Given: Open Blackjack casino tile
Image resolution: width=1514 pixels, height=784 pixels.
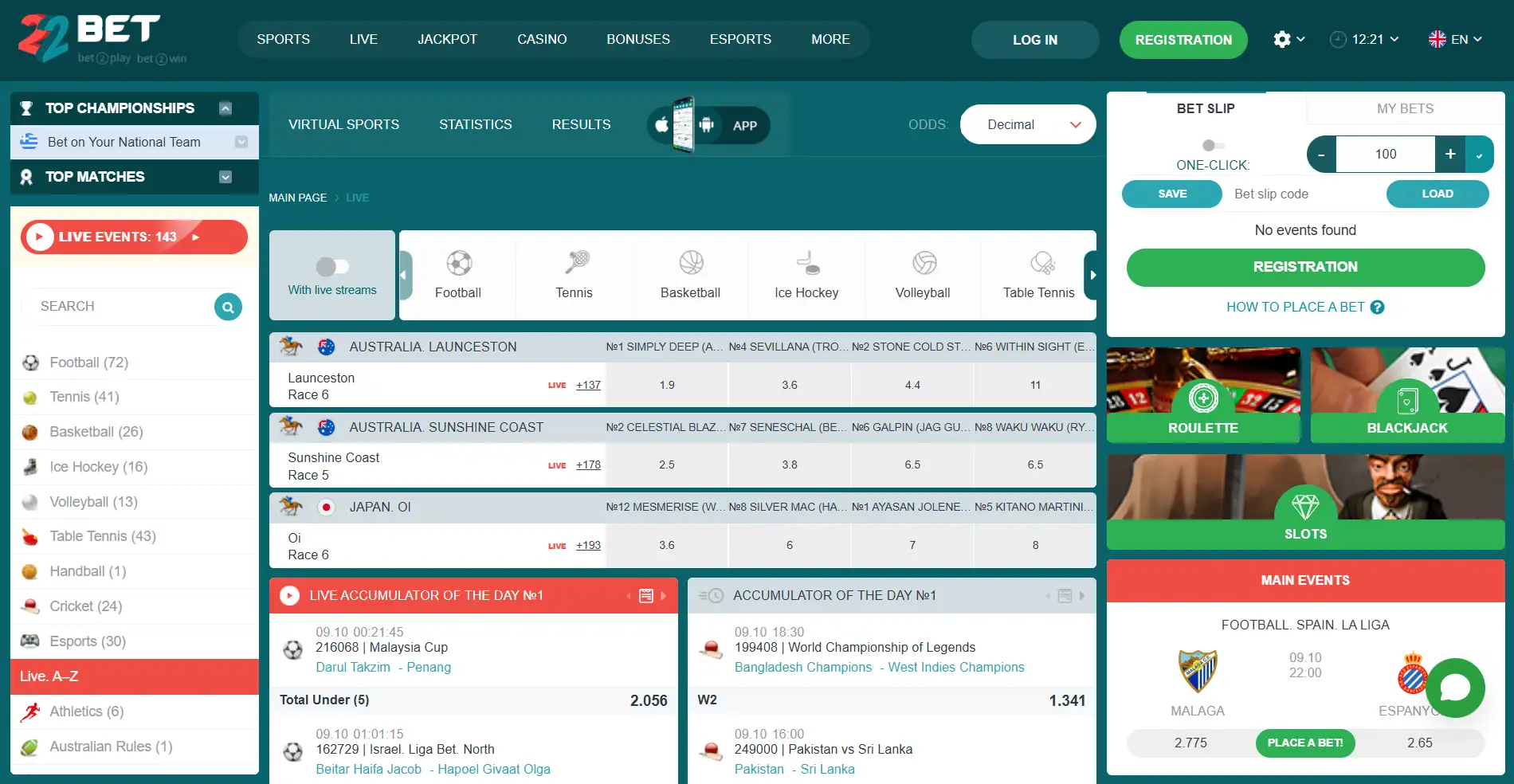Looking at the screenshot, I should tap(1407, 395).
